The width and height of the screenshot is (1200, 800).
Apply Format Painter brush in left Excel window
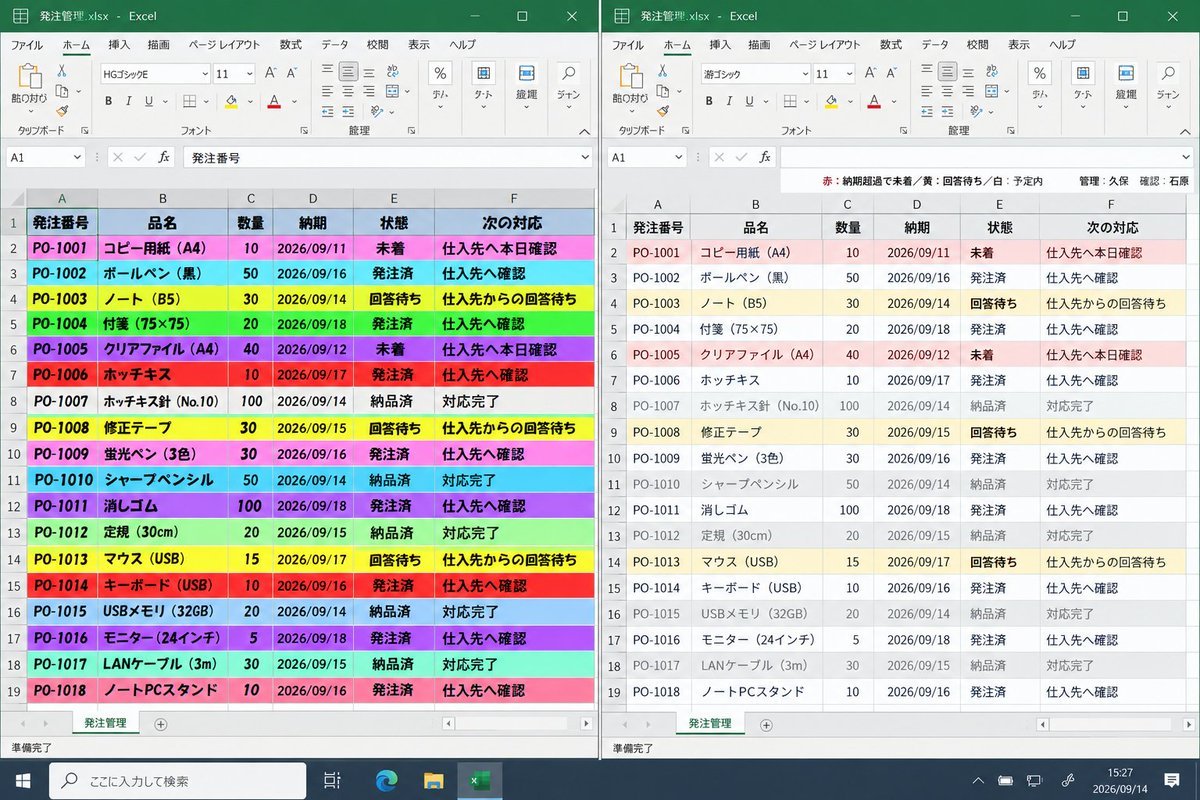pyautogui.click(x=62, y=111)
